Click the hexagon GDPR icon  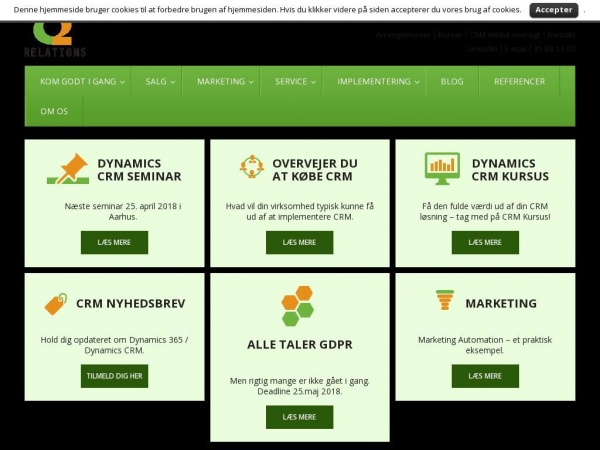tap(298, 306)
